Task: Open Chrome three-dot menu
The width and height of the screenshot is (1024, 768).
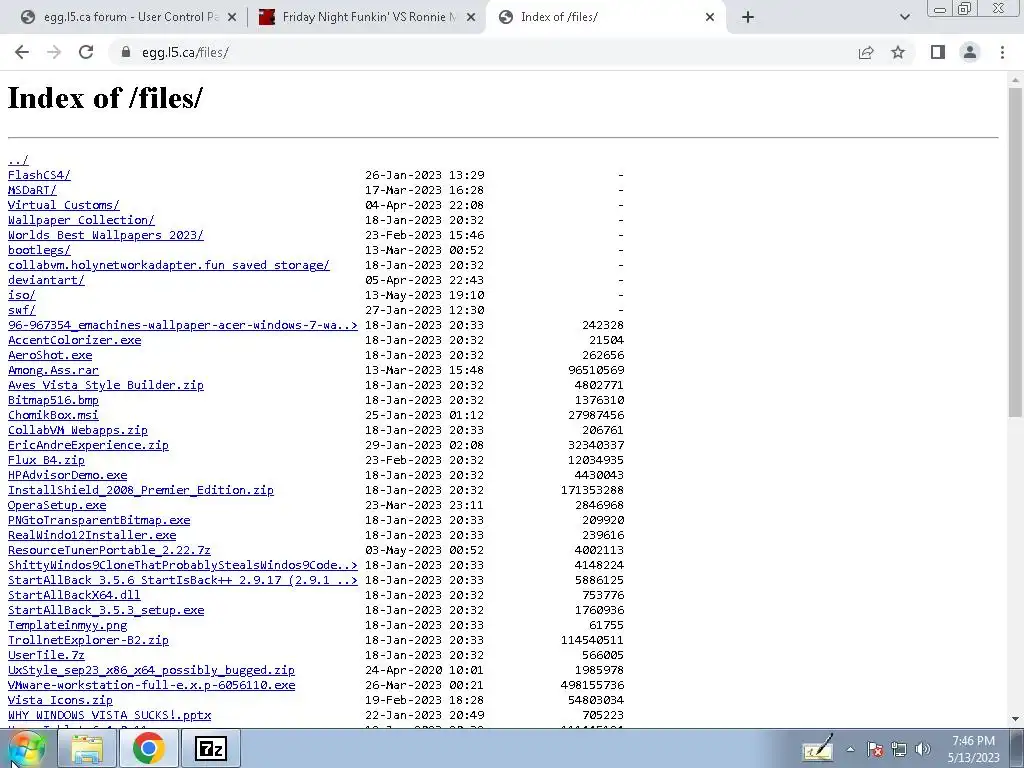Action: pos(1002,52)
